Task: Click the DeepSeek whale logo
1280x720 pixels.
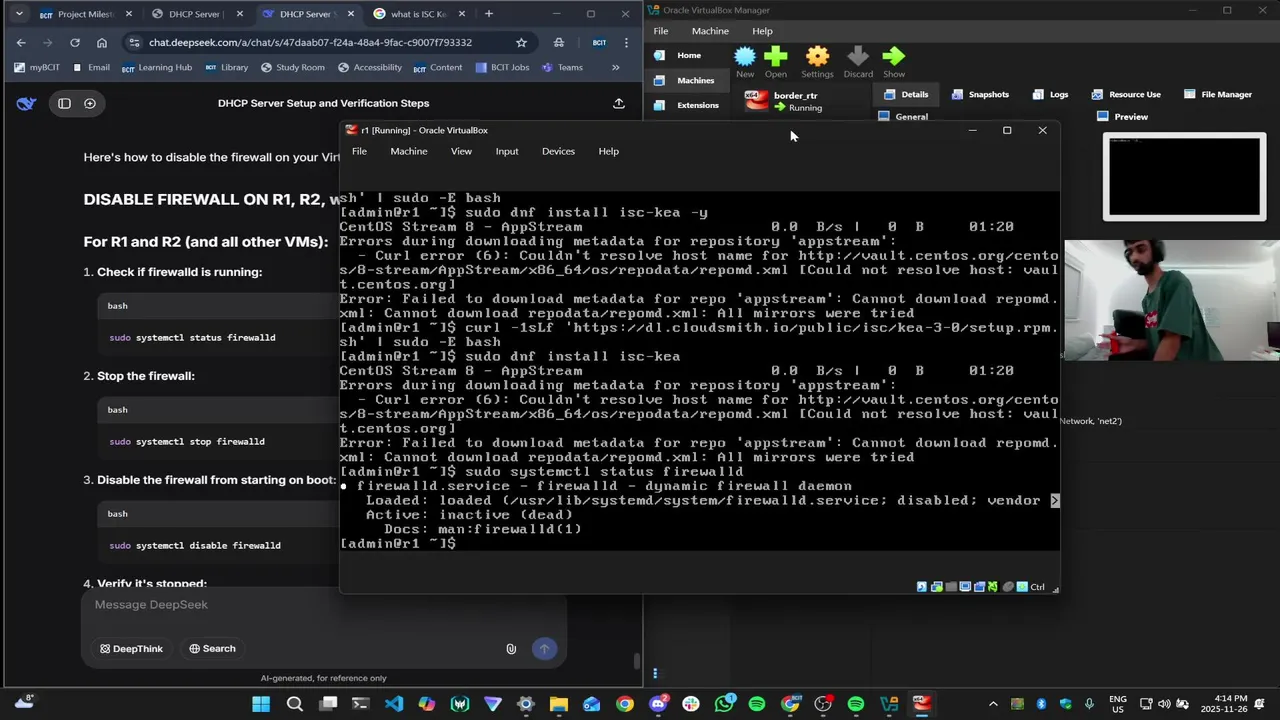Action: click(27, 103)
